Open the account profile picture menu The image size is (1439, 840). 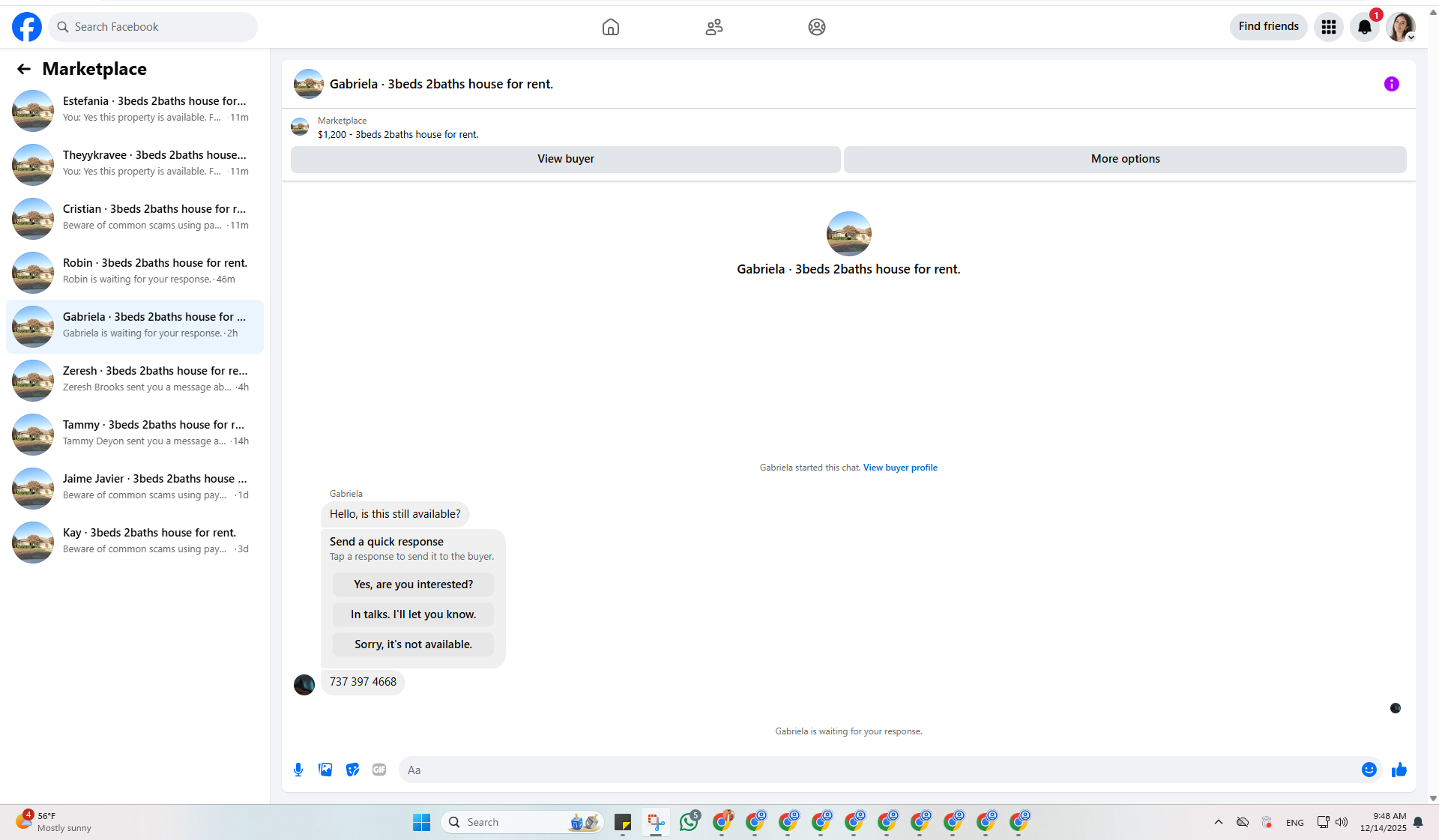[1400, 27]
